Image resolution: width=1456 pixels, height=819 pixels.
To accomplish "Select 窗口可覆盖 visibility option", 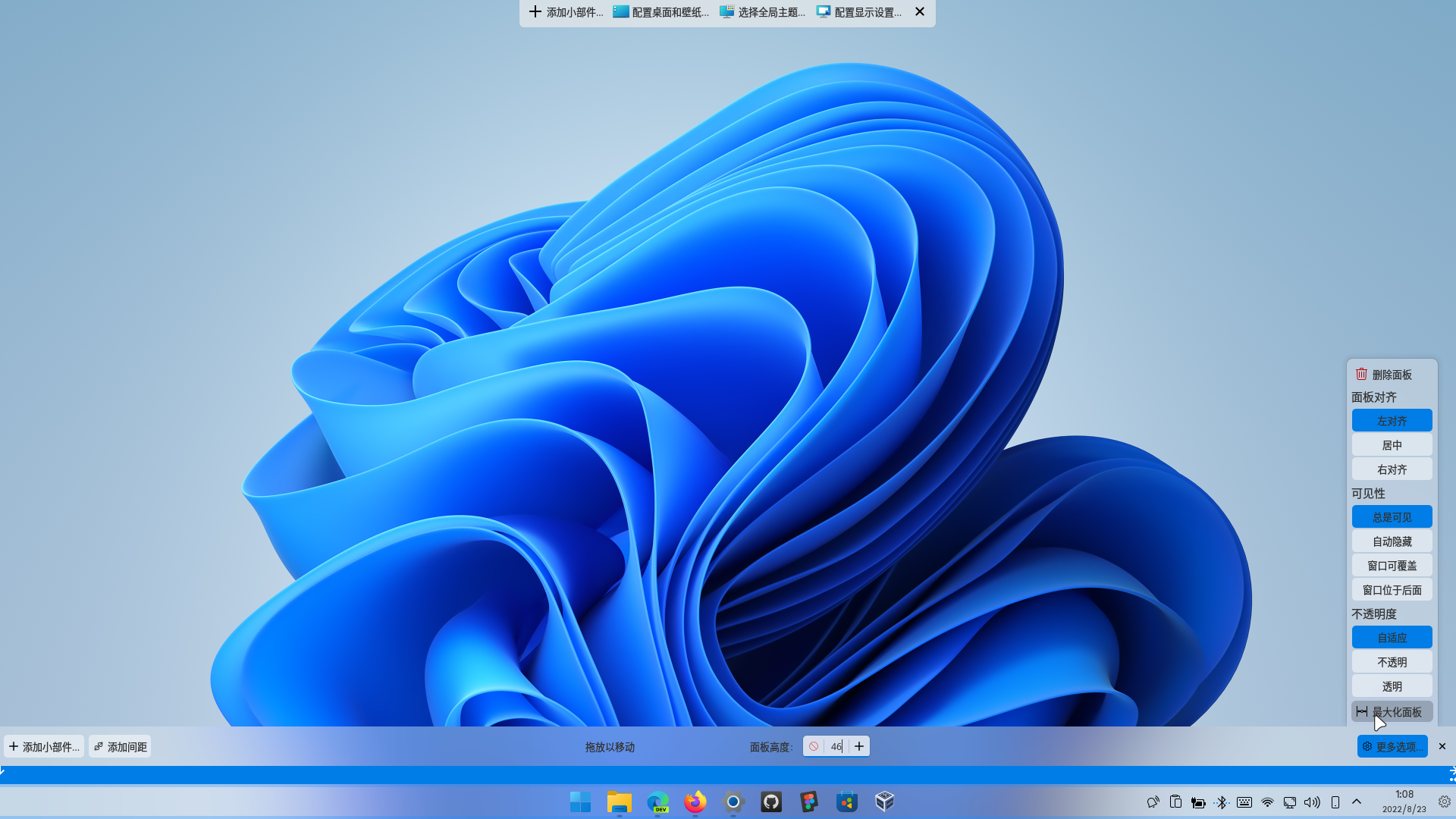I will point(1392,566).
